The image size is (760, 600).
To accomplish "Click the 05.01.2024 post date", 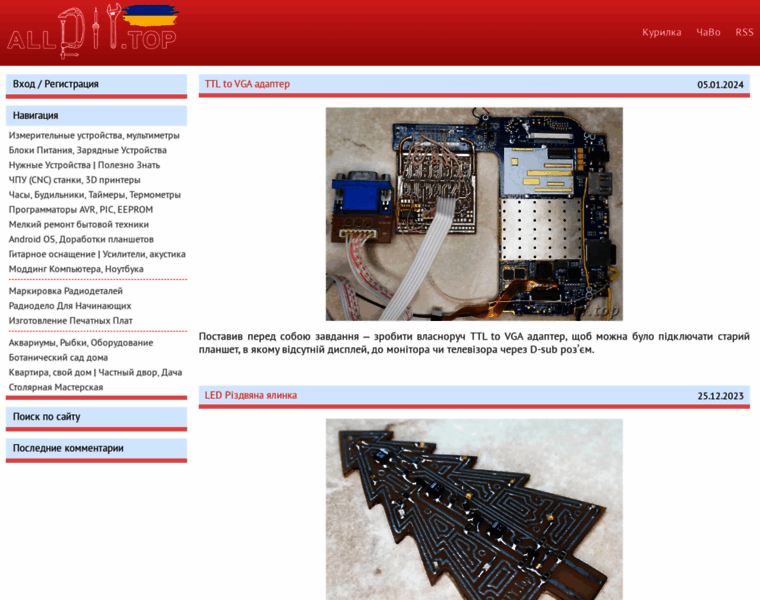I will (x=720, y=85).
